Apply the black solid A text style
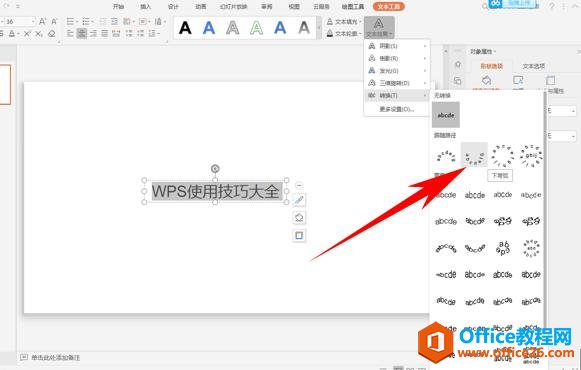This screenshot has height=370, width=581. tap(185, 28)
